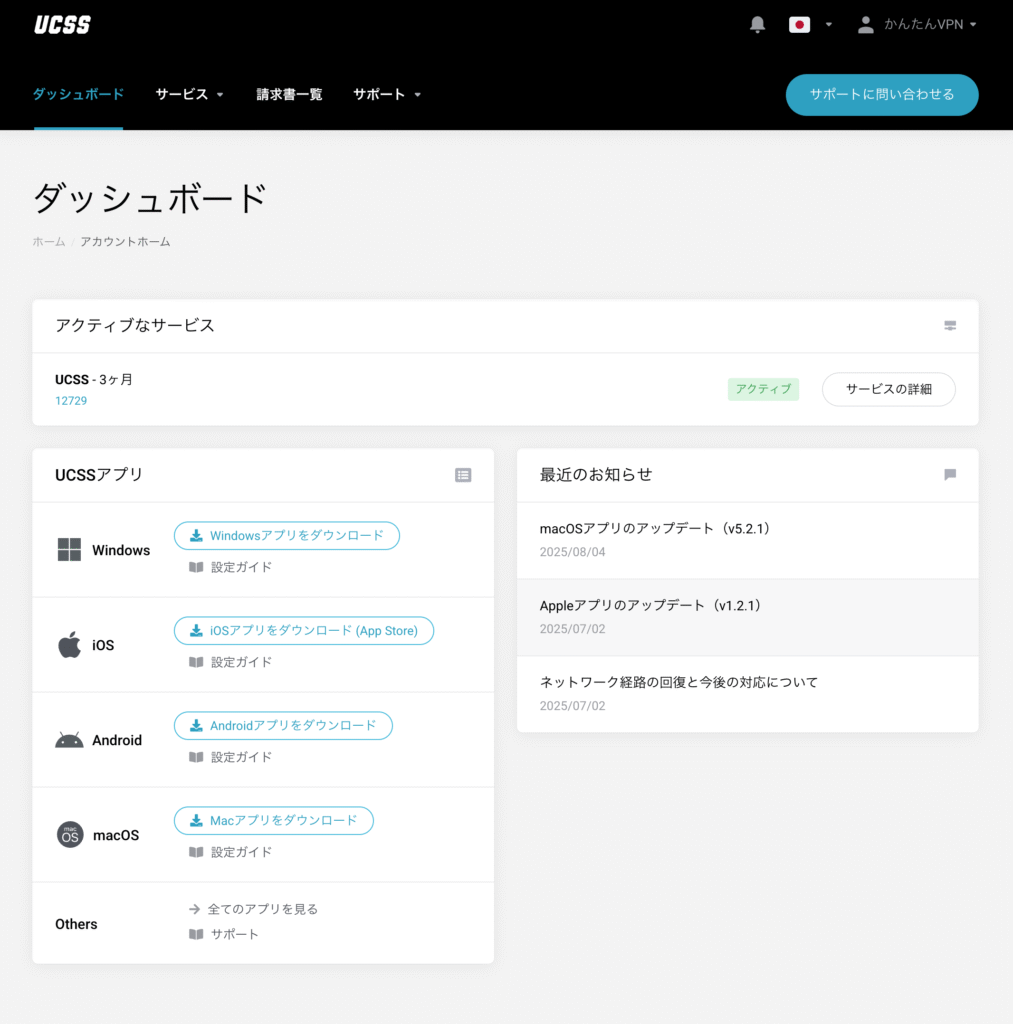The height and width of the screenshot is (1024, 1013).
Task: Expand サポート nav dropdown arrow
Action: click(x=418, y=95)
